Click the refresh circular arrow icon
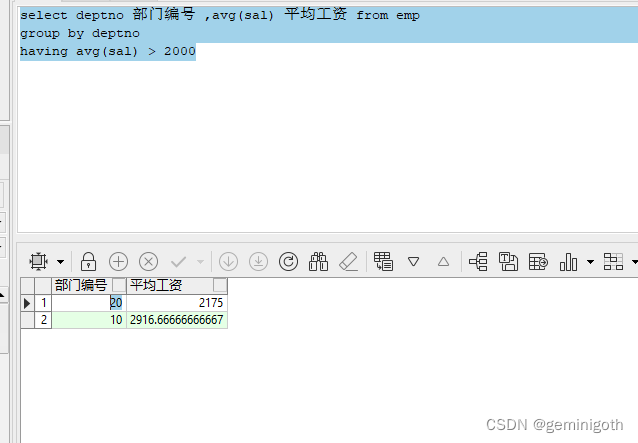 (x=288, y=261)
